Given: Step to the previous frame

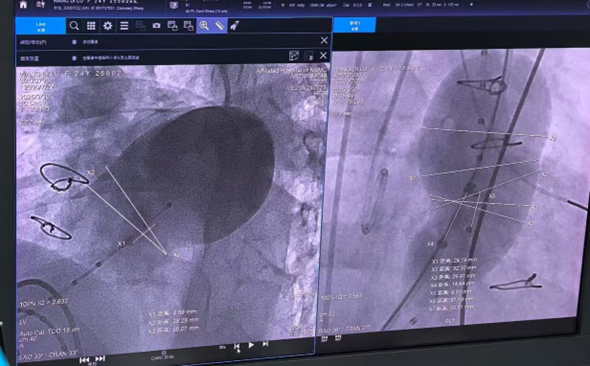Looking at the screenshot, I should pyautogui.click(x=237, y=346).
